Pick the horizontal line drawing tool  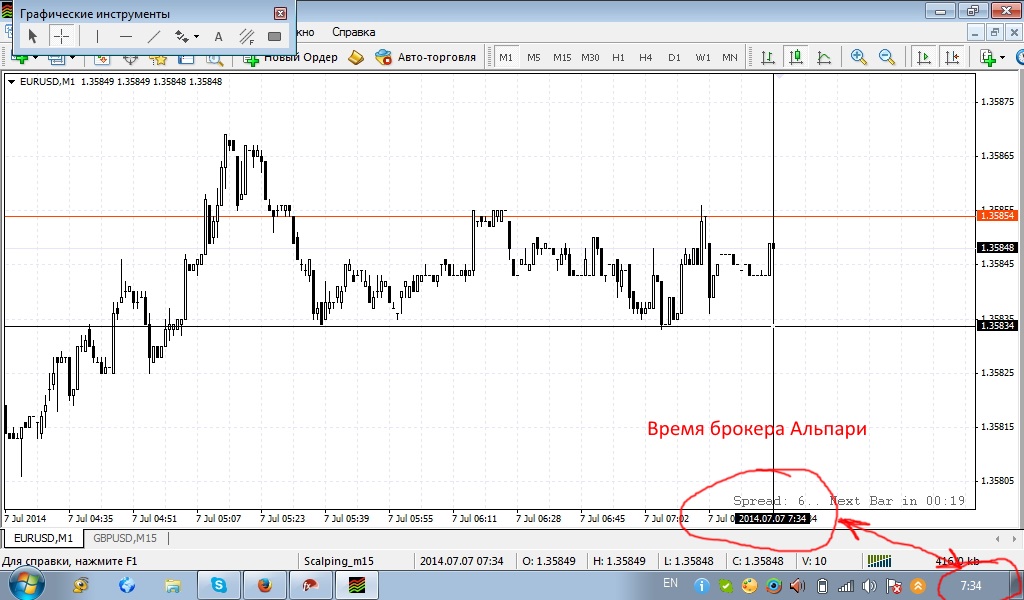[125, 37]
